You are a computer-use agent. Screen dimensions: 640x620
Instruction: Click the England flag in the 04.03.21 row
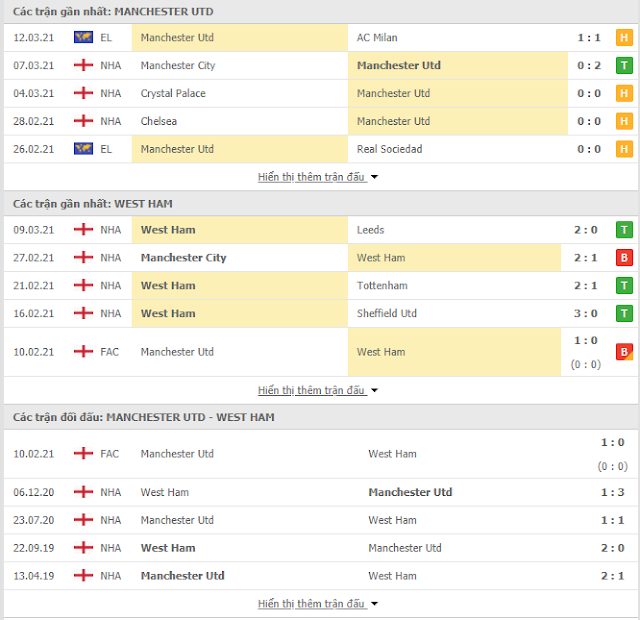(x=83, y=93)
